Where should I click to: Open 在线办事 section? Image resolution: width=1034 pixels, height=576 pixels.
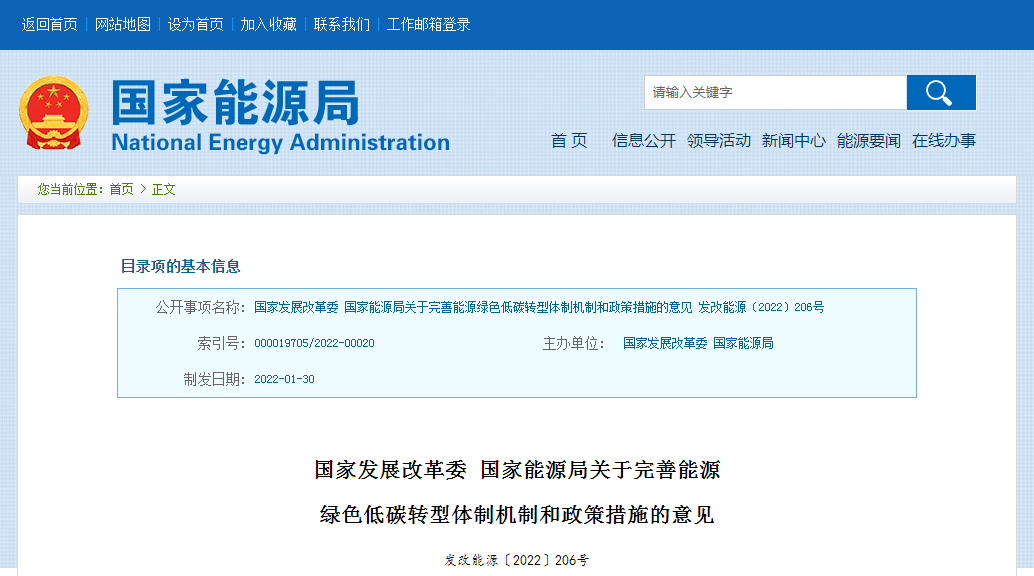pyautogui.click(x=944, y=140)
